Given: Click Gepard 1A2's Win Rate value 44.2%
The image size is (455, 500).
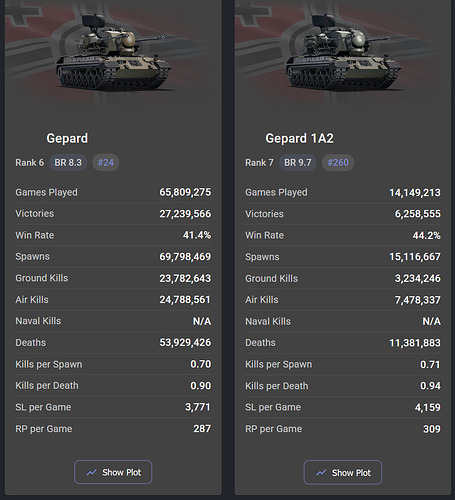Looking at the screenshot, I should coord(426,235).
